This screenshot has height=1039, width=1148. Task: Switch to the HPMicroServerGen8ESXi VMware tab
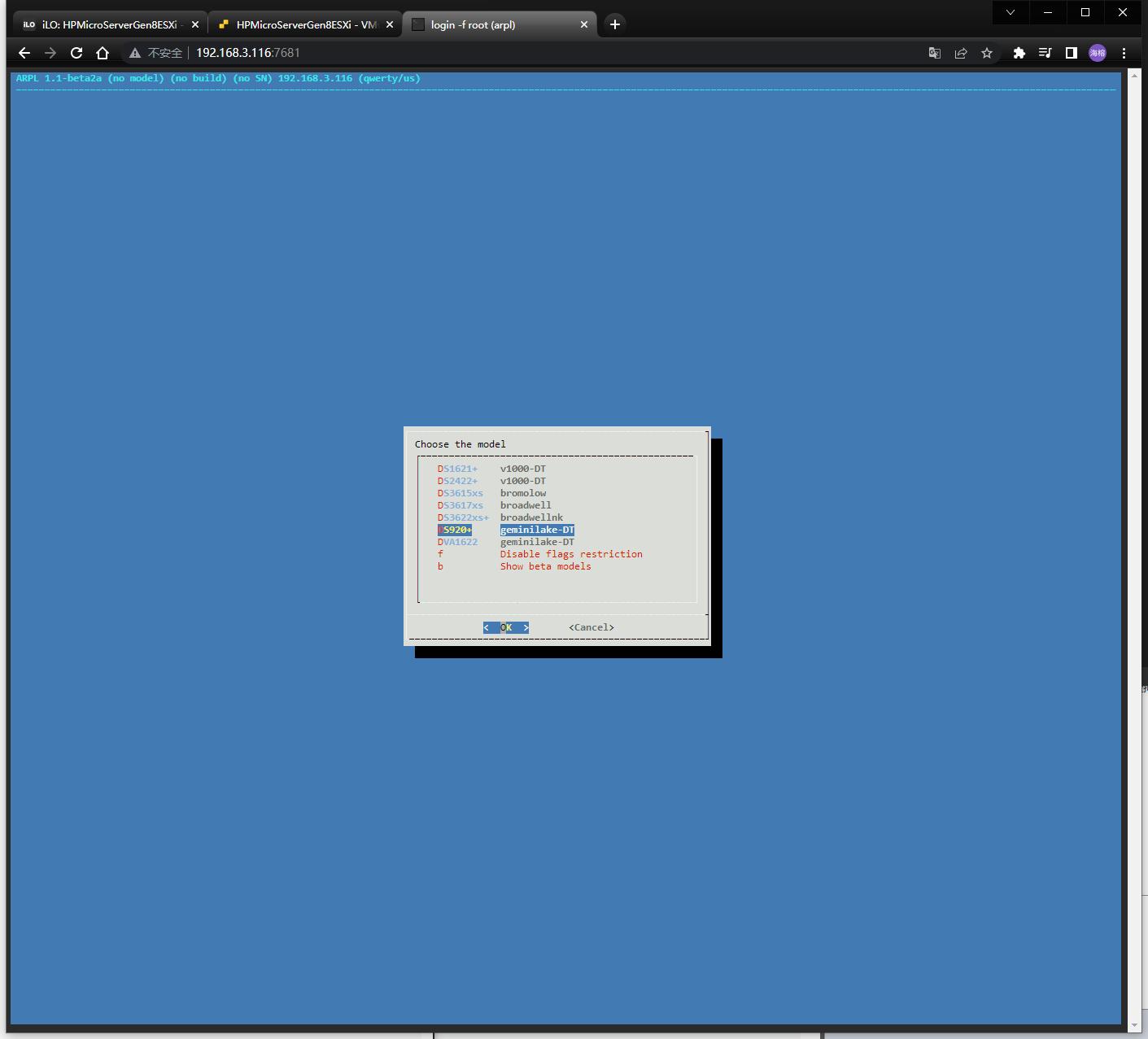[x=305, y=24]
